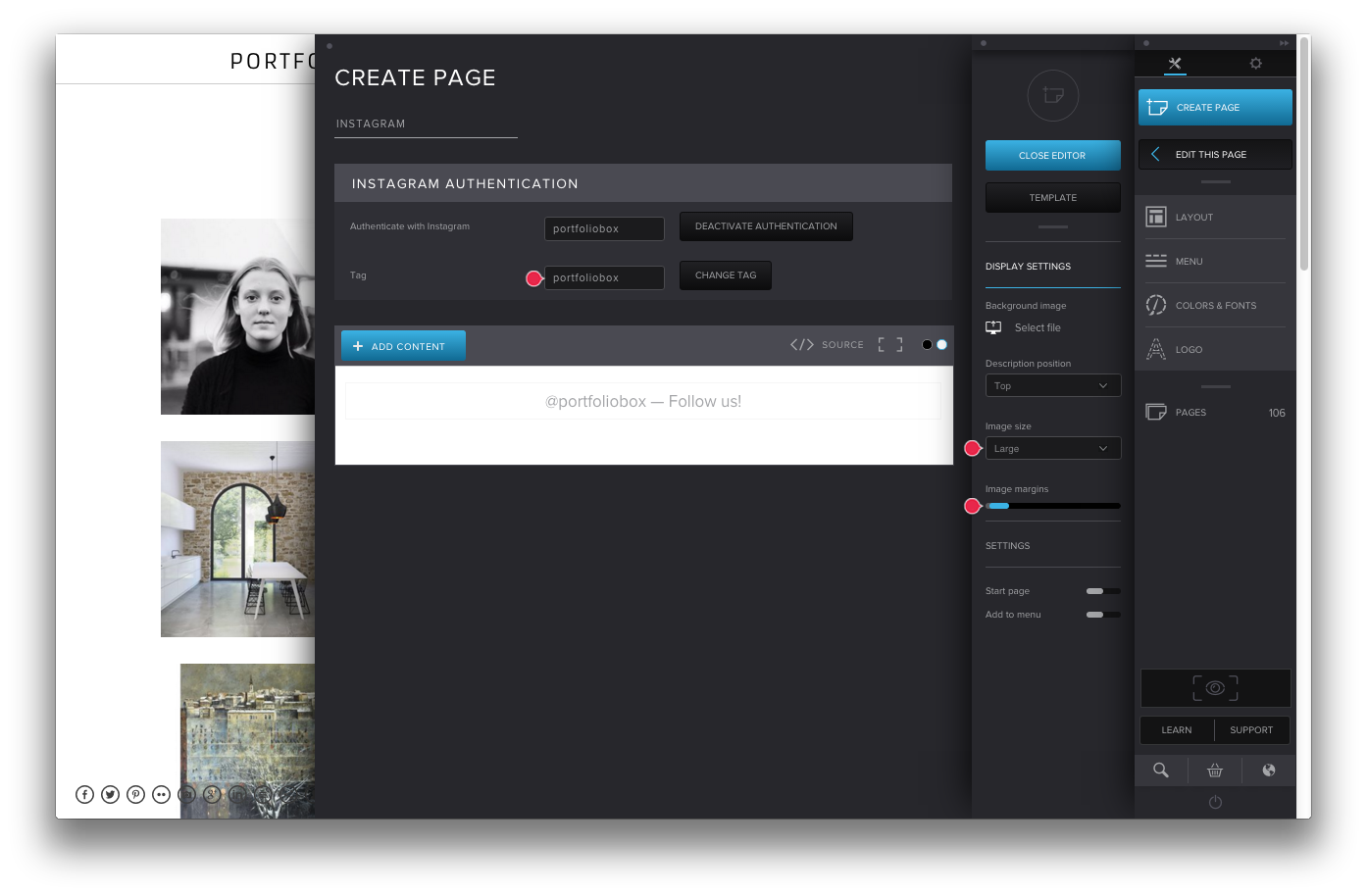Click the Template button
The height and width of the screenshot is (896, 1367).
point(1052,197)
